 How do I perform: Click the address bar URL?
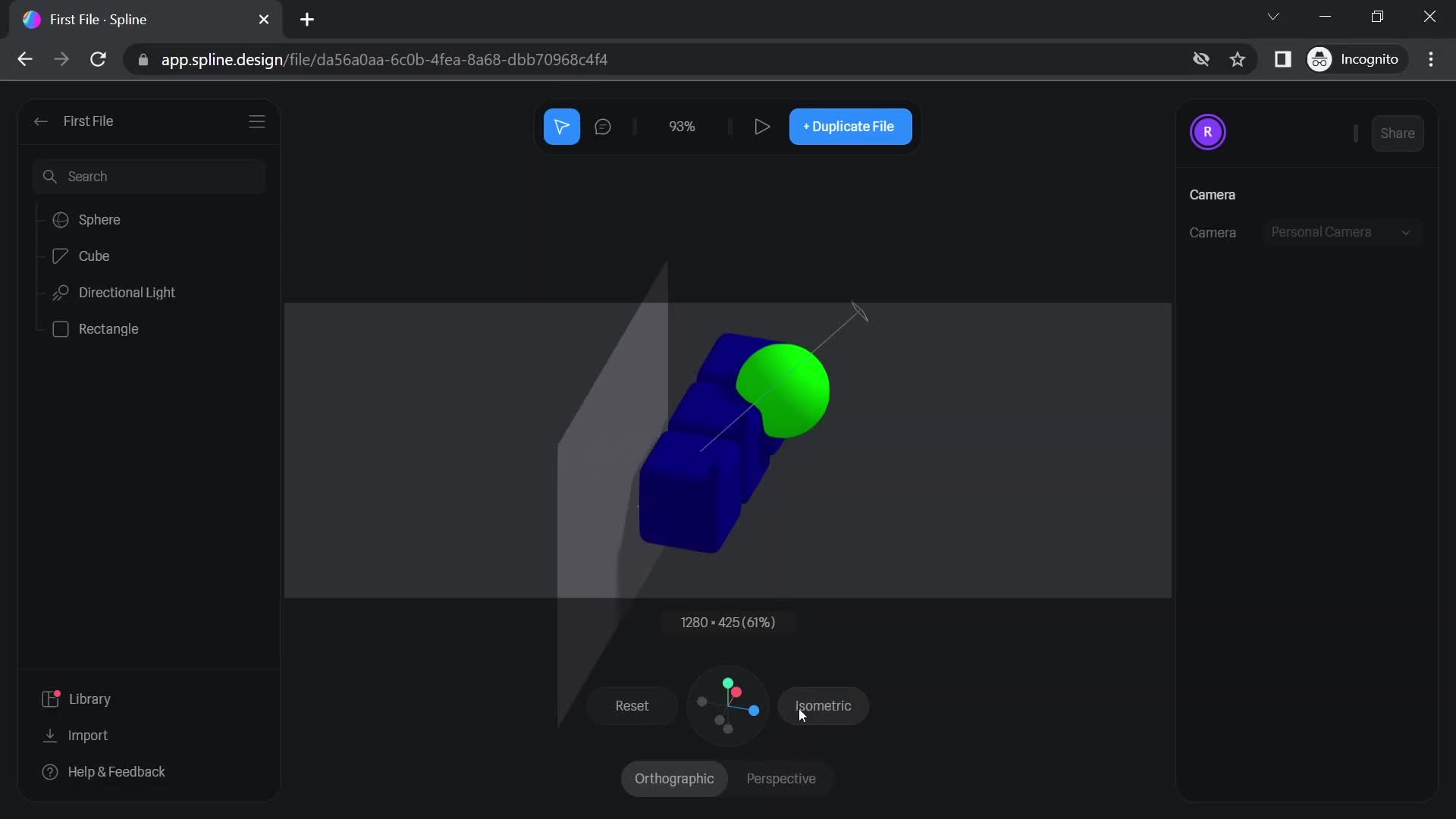[384, 59]
